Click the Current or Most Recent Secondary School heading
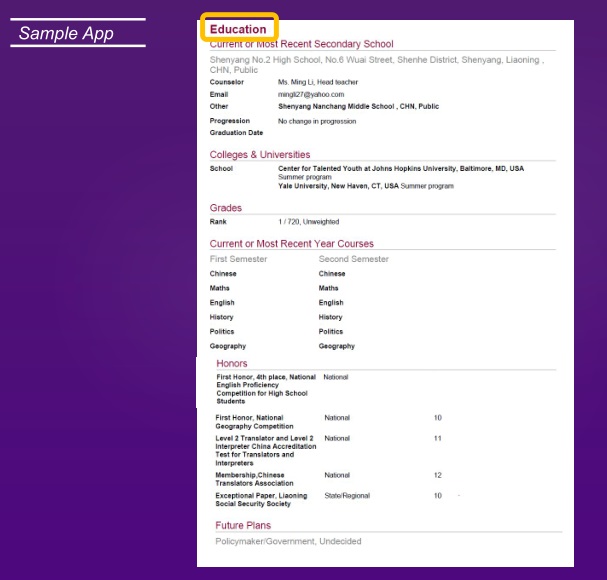Screen dimensions: 607x580 [302, 44]
